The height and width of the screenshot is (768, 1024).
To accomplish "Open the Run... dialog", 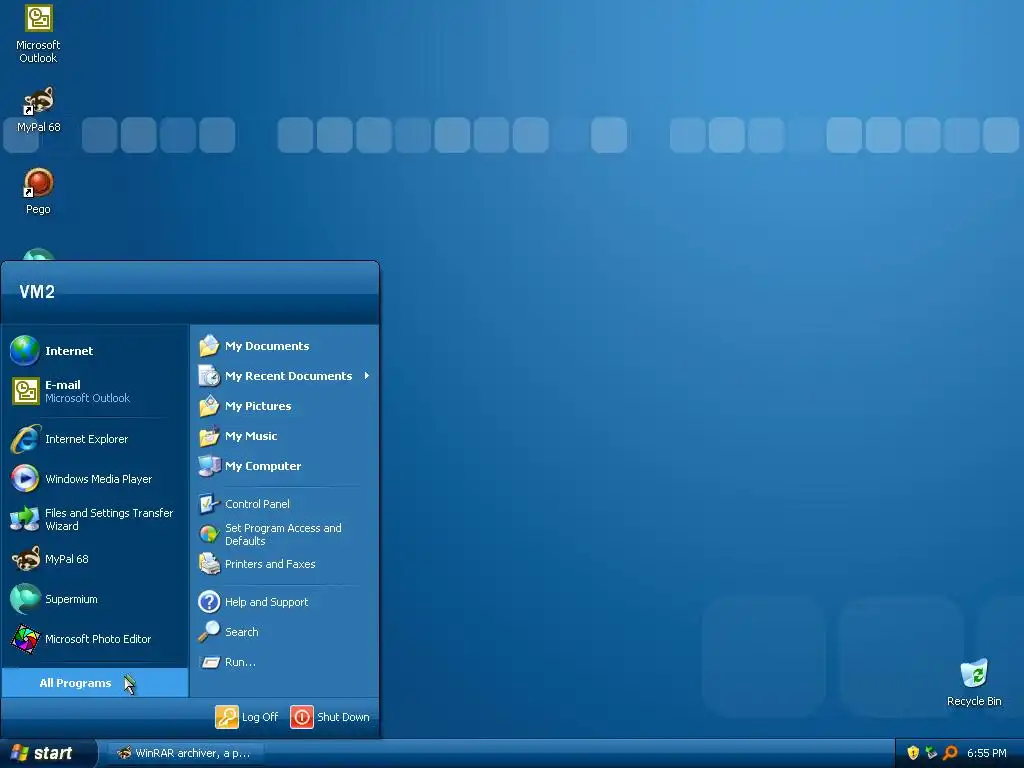I will pyautogui.click(x=284, y=662).
